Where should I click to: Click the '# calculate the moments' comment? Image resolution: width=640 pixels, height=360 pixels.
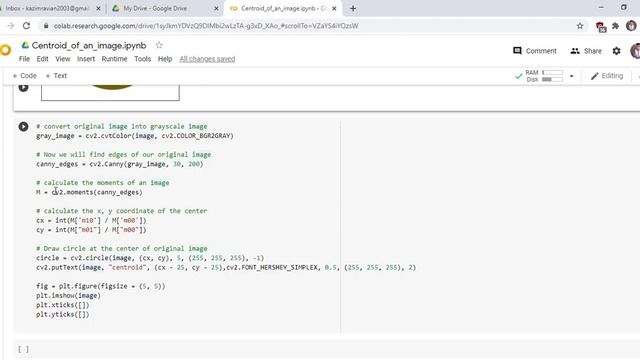click(102, 183)
